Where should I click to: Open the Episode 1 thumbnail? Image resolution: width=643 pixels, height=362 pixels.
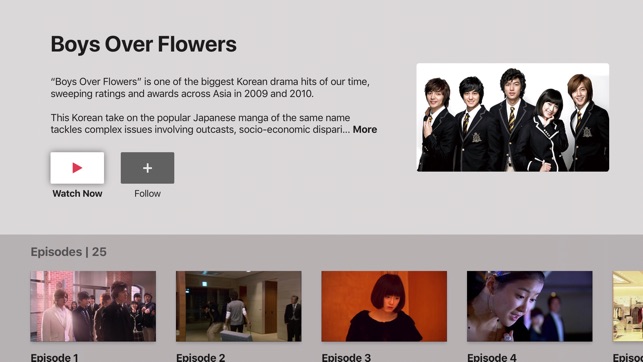(93, 306)
